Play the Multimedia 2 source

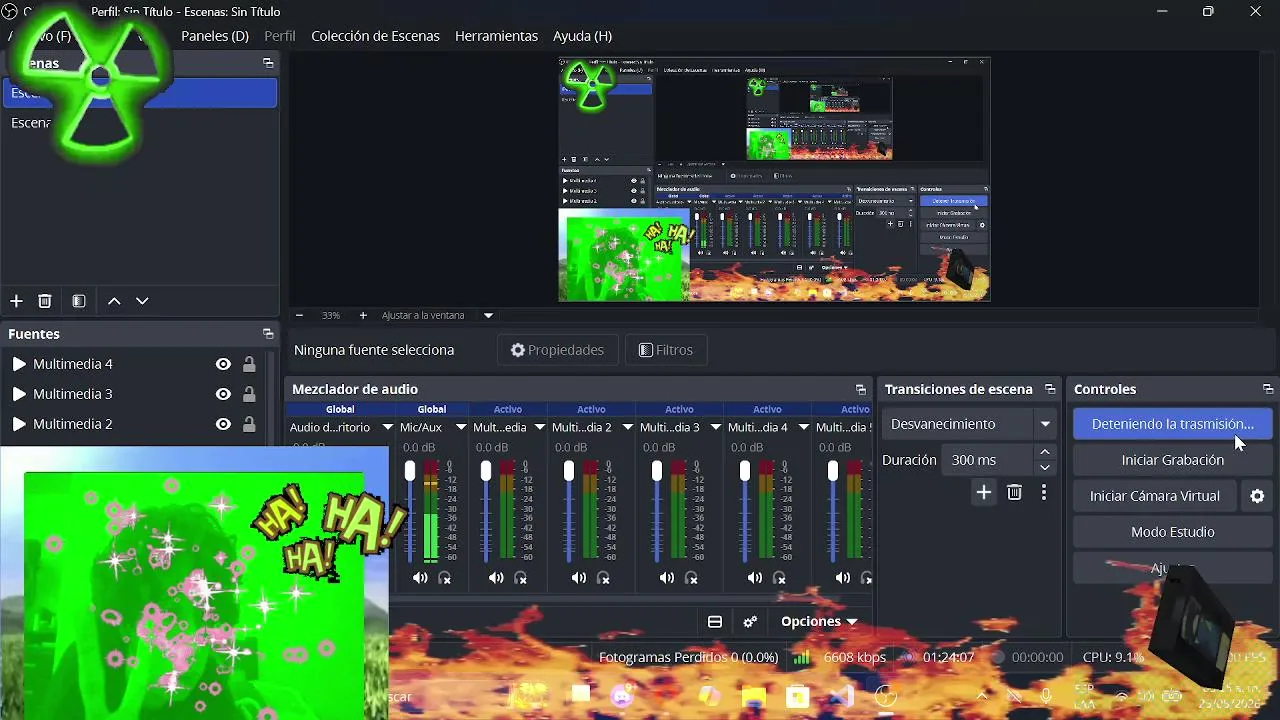tap(18, 424)
